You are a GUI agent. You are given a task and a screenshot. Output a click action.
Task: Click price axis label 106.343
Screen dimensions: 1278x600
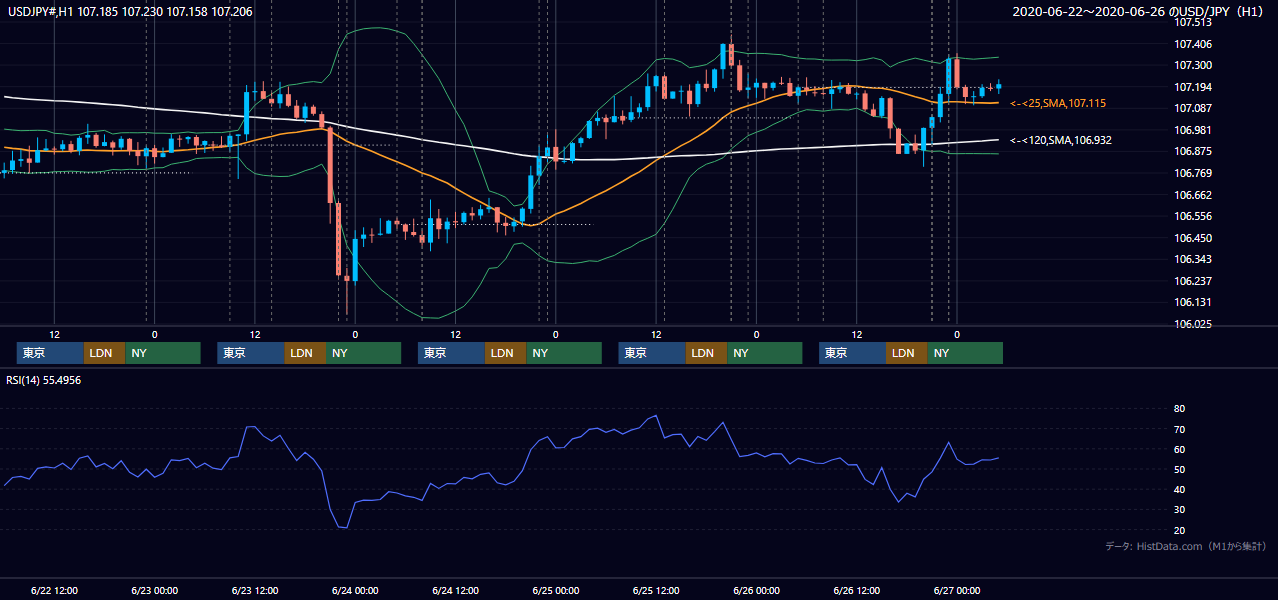[x=1194, y=259]
